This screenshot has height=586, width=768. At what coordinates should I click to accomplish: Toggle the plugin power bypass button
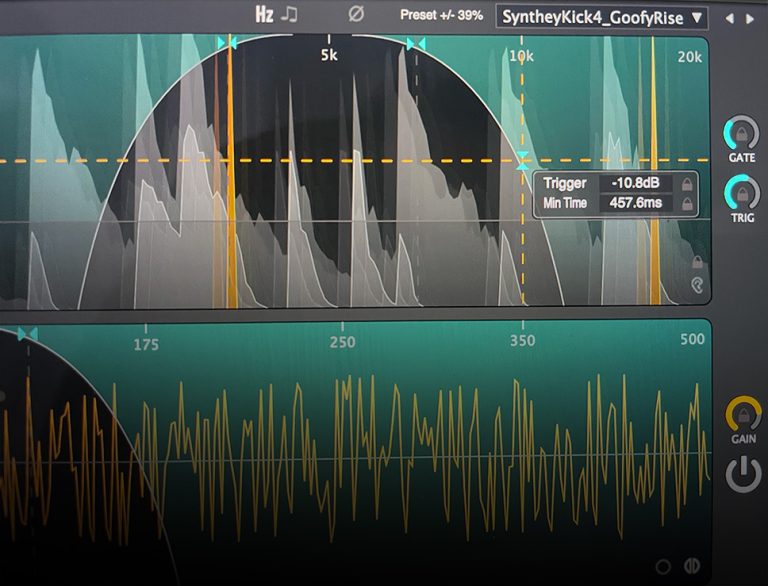[743, 474]
